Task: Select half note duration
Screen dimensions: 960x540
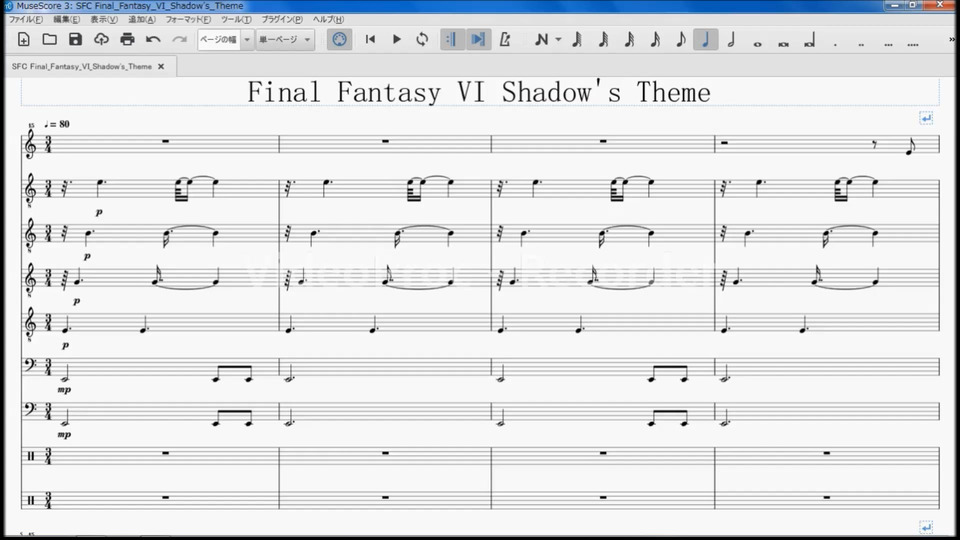Action: click(x=731, y=40)
